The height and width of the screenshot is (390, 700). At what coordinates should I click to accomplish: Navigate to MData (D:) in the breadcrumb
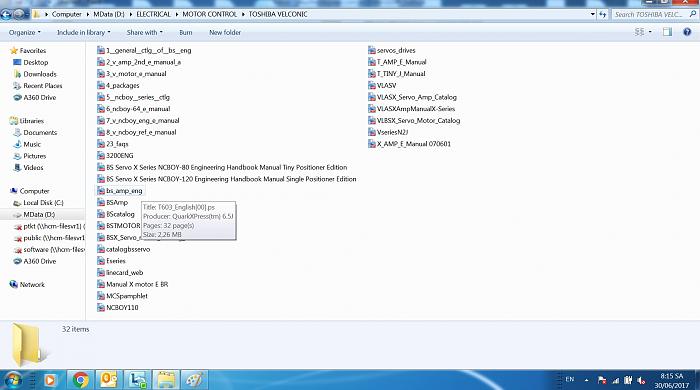pos(108,14)
